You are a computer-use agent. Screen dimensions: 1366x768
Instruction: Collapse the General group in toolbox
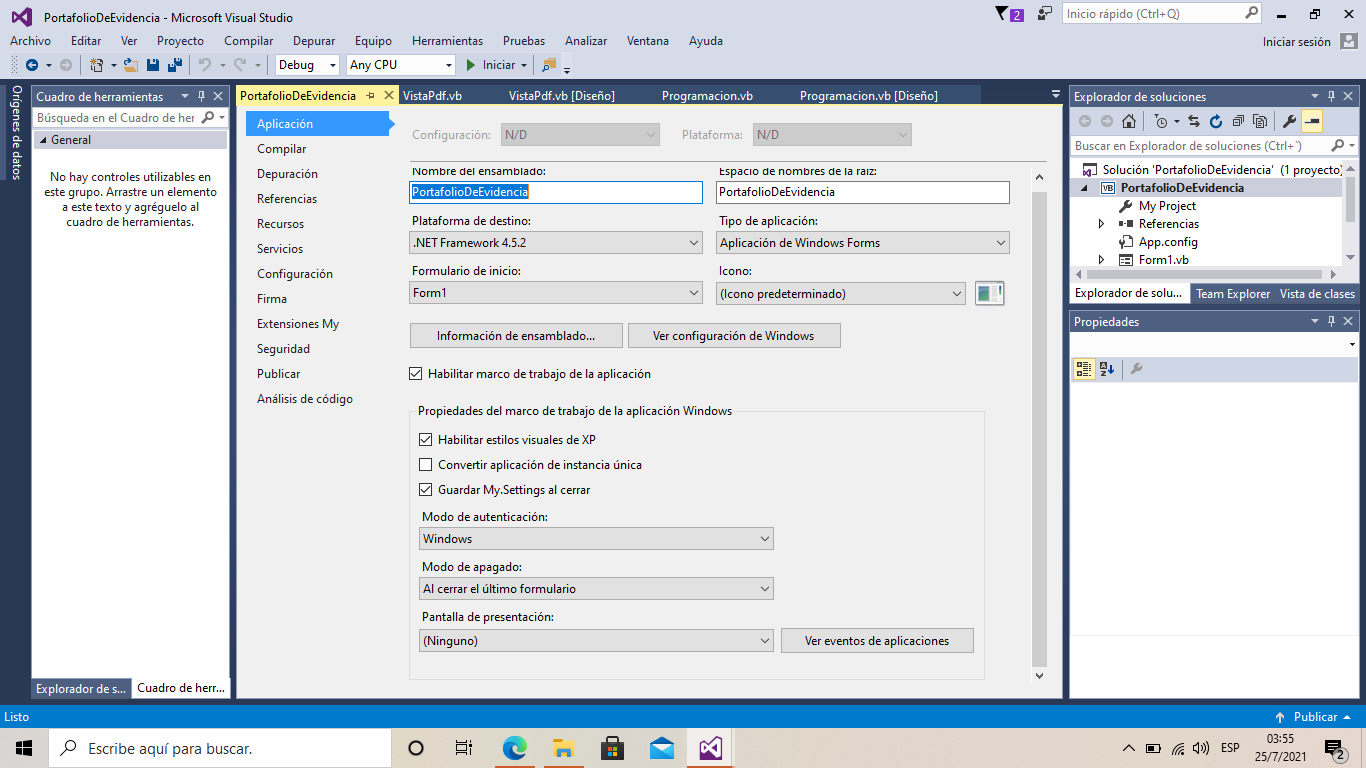pyautogui.click(x=42, y=140)
